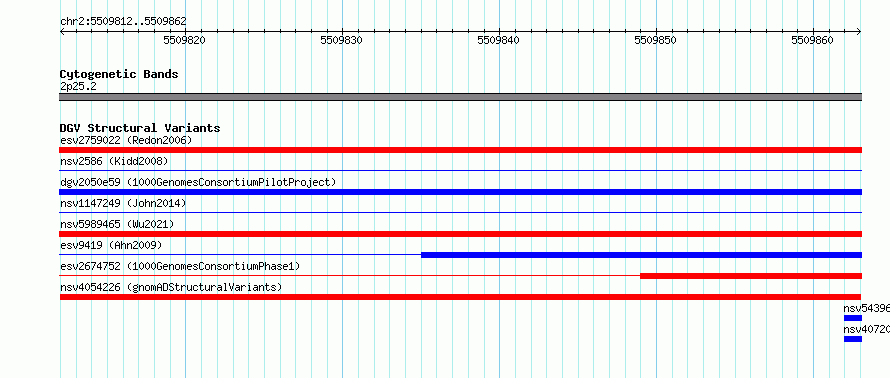Click the thick red esv2674752 segment
This screenshot has width=890, height=378.
coord(751,276)
